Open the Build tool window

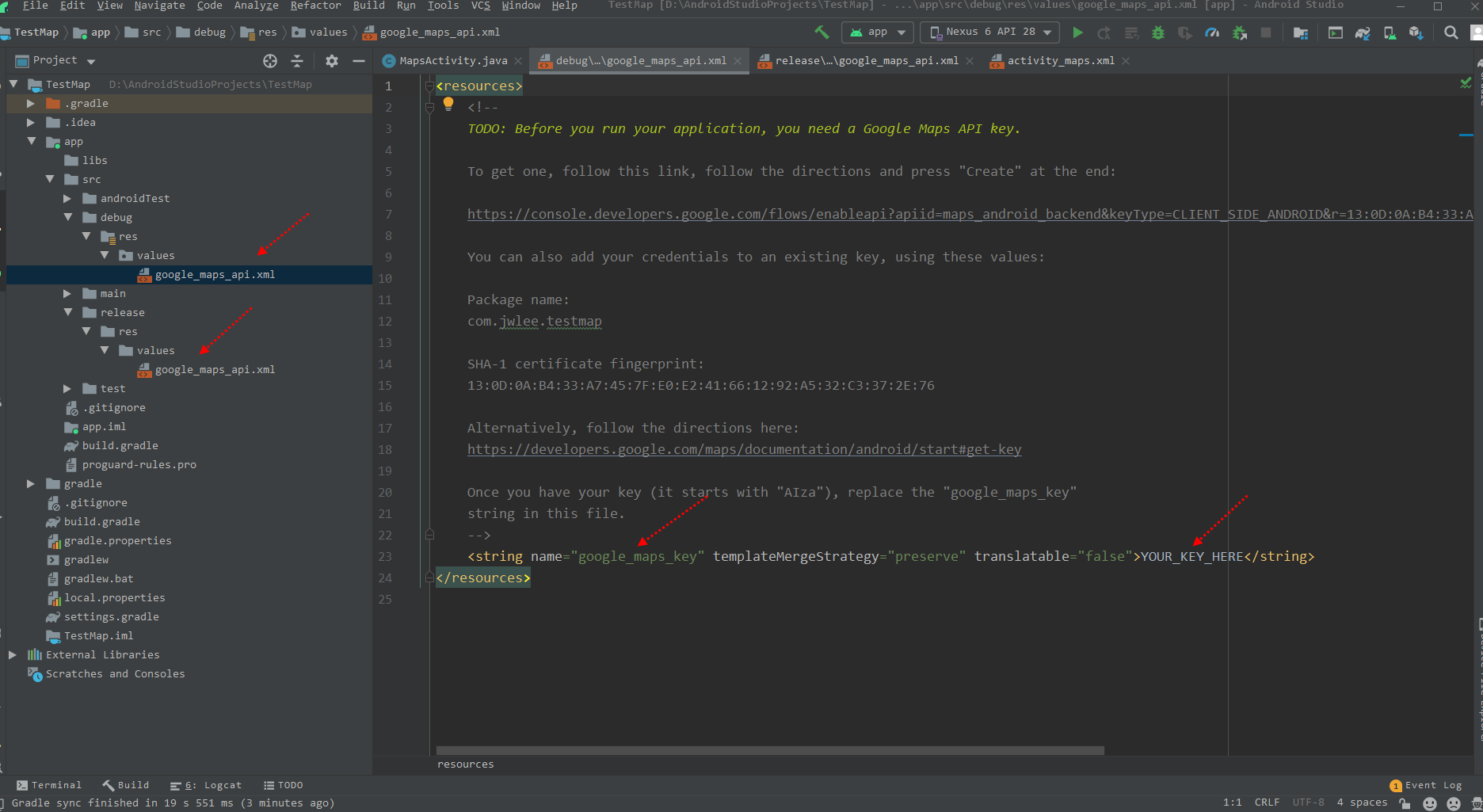[x=126, y=785]
